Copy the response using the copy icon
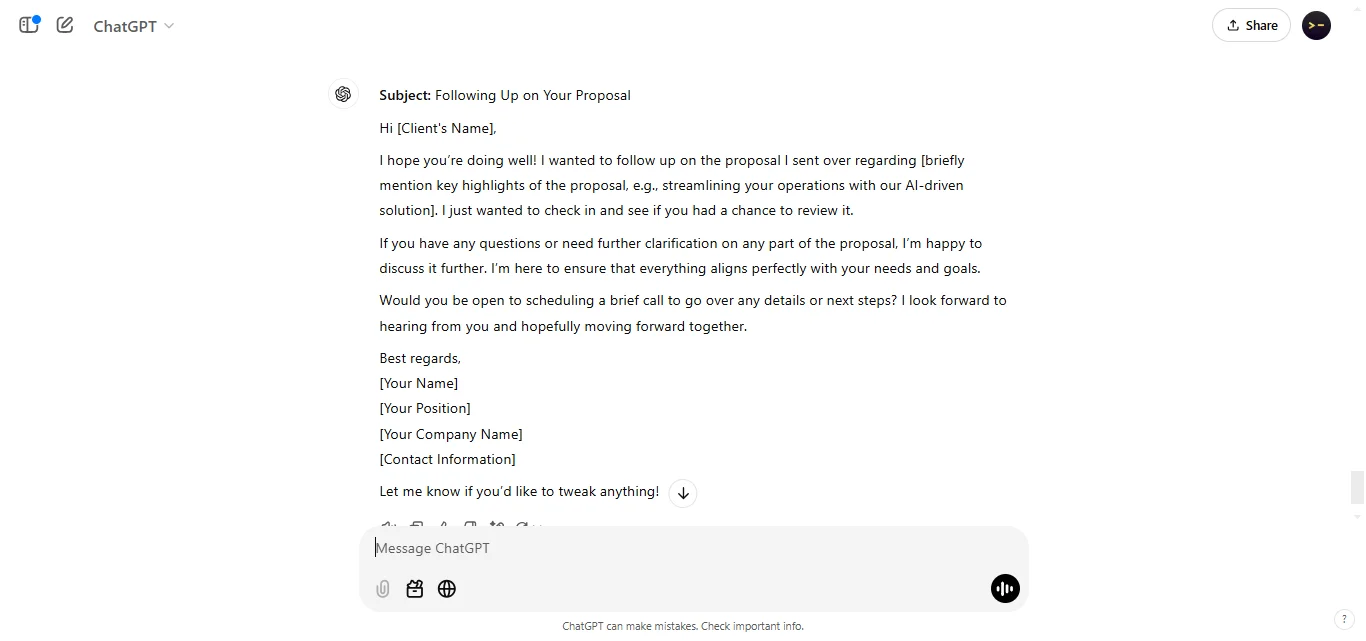Screen dimensions: 1366x641 coord(417,527)
